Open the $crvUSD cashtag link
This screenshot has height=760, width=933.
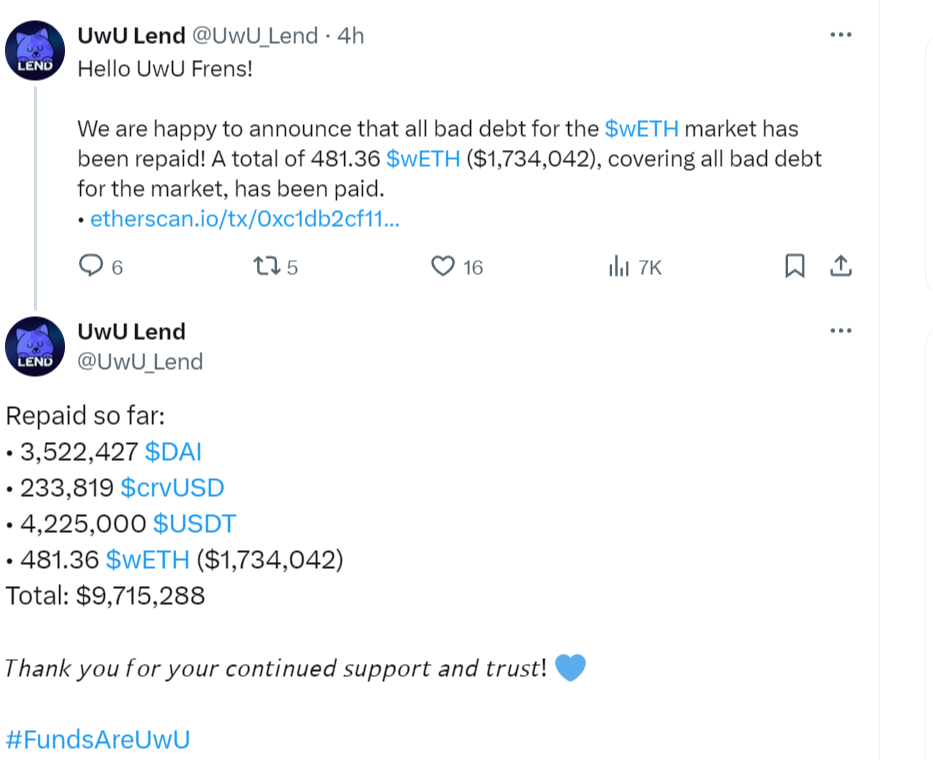172,488
